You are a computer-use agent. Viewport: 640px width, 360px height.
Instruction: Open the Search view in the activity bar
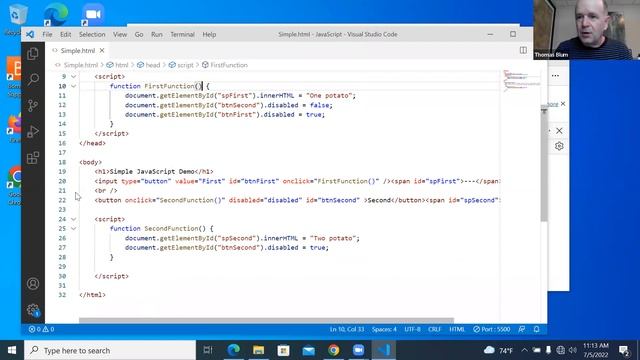pyautogui.click(x=33, y=79)
